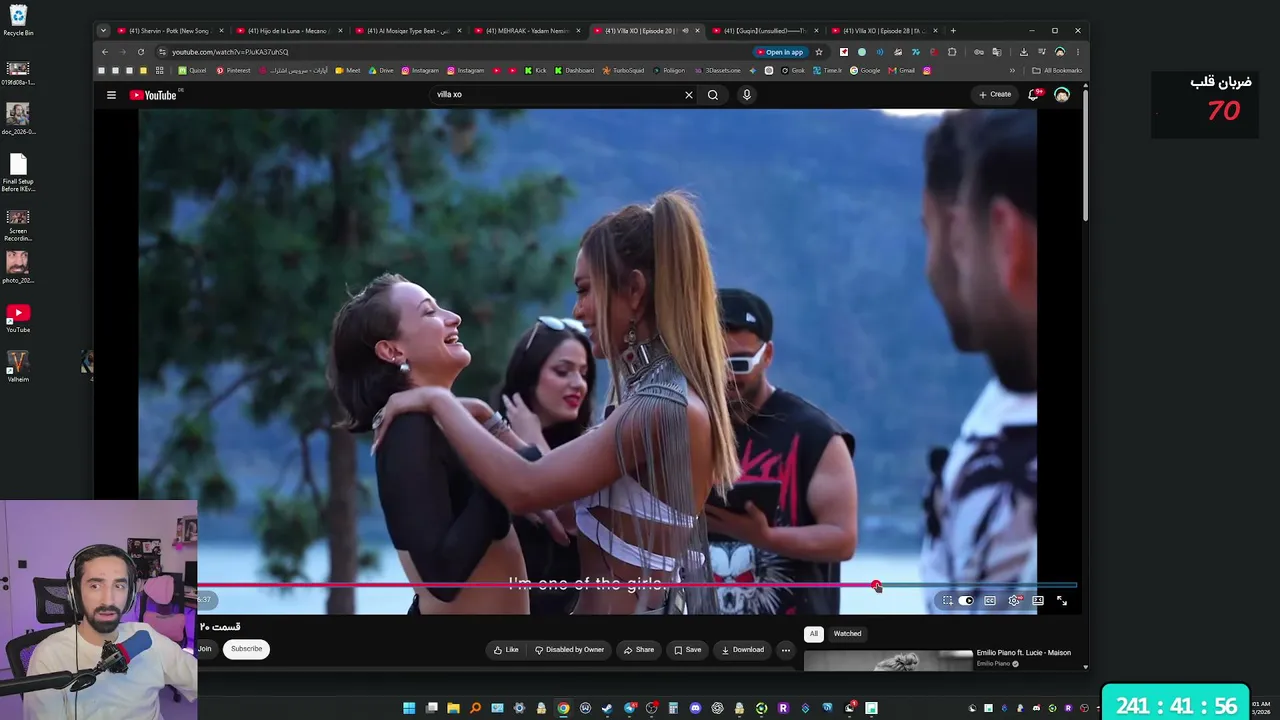This screenshot has width=1280, height=720.
Task: Click the video progress bar scrubber
Action: click(x=876, y=586)
